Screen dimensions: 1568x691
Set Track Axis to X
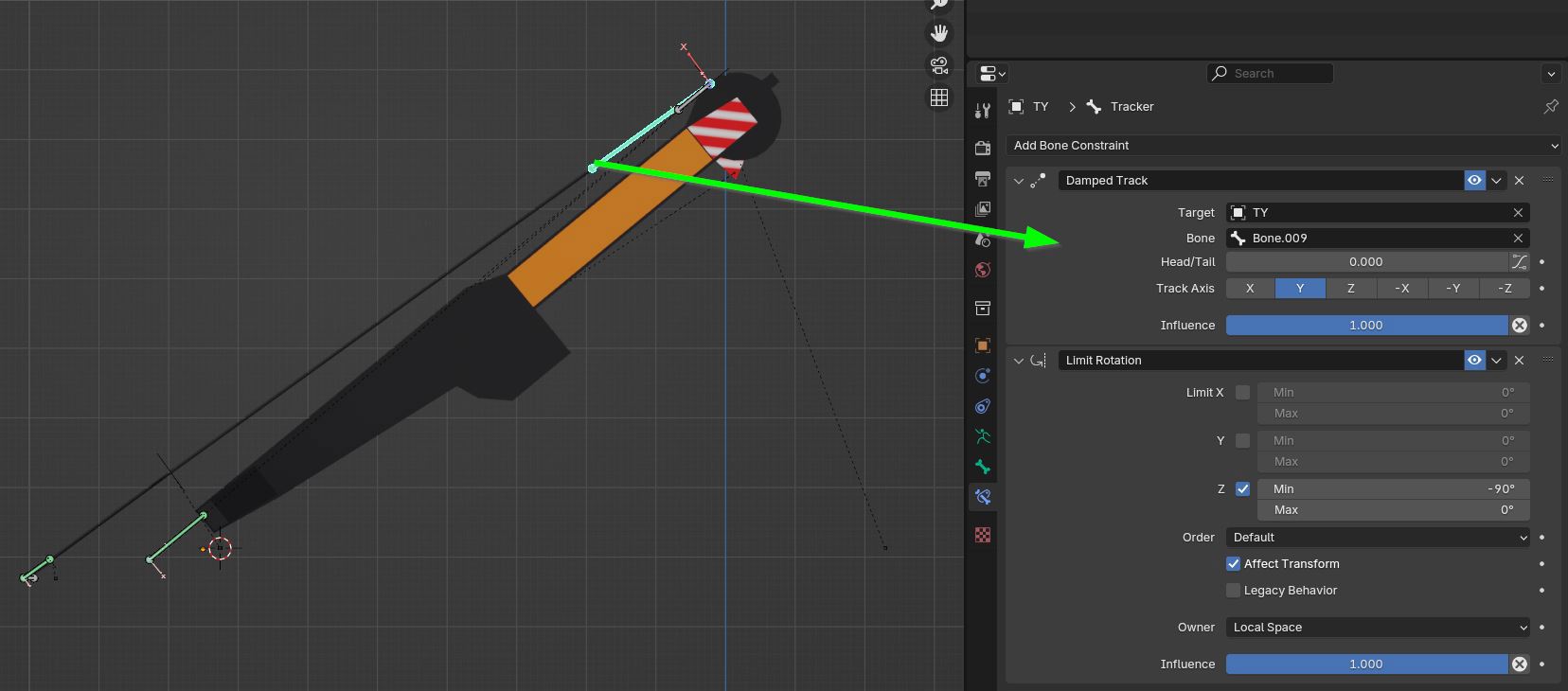pos(1250,288)
